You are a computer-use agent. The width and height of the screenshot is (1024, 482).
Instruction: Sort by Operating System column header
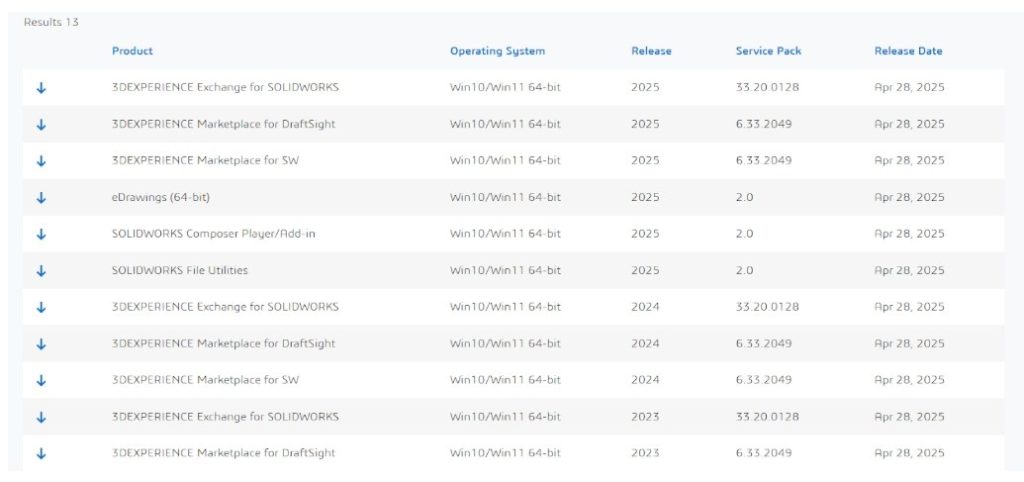point(497,51)
